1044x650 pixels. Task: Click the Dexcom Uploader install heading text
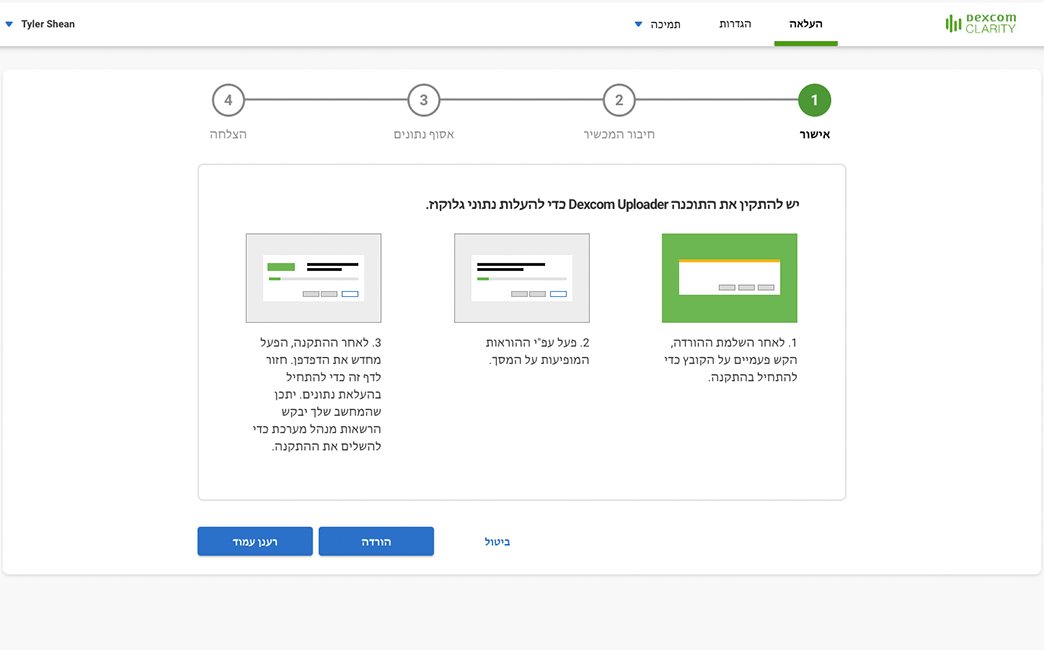pos(613,204)
